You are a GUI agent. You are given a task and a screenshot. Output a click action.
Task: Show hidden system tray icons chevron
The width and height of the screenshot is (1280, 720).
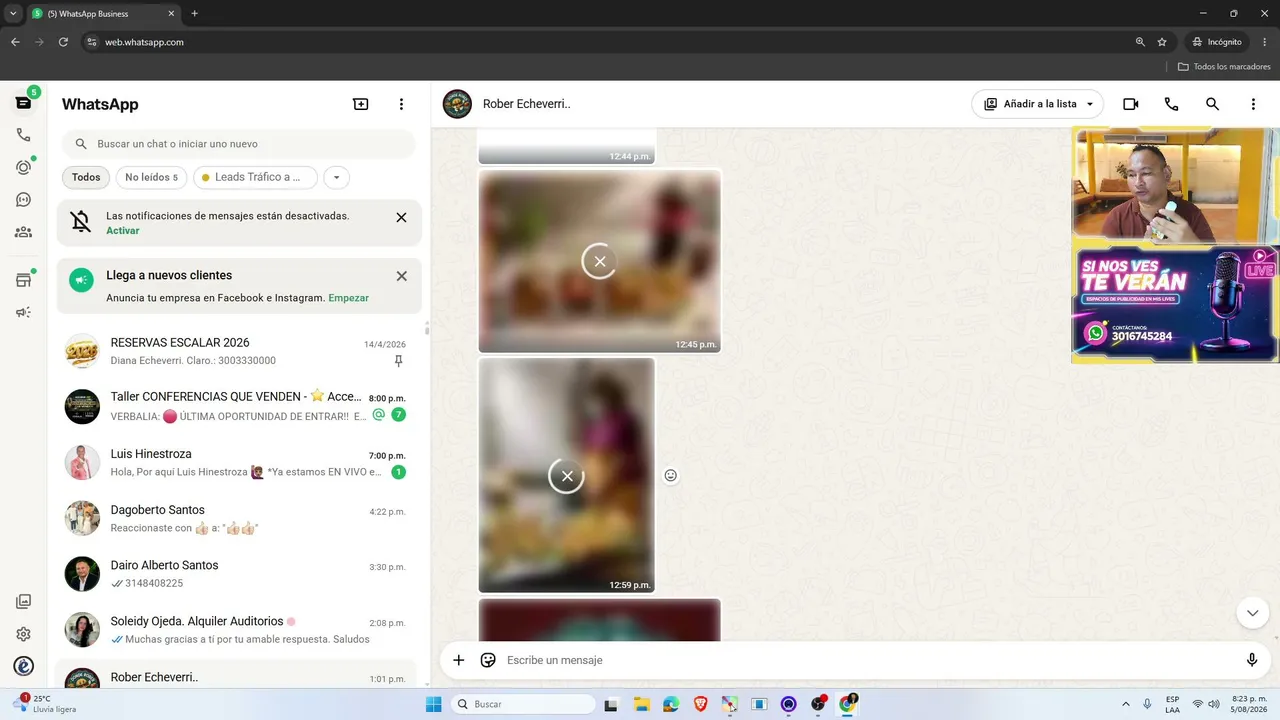[1126, 704]
